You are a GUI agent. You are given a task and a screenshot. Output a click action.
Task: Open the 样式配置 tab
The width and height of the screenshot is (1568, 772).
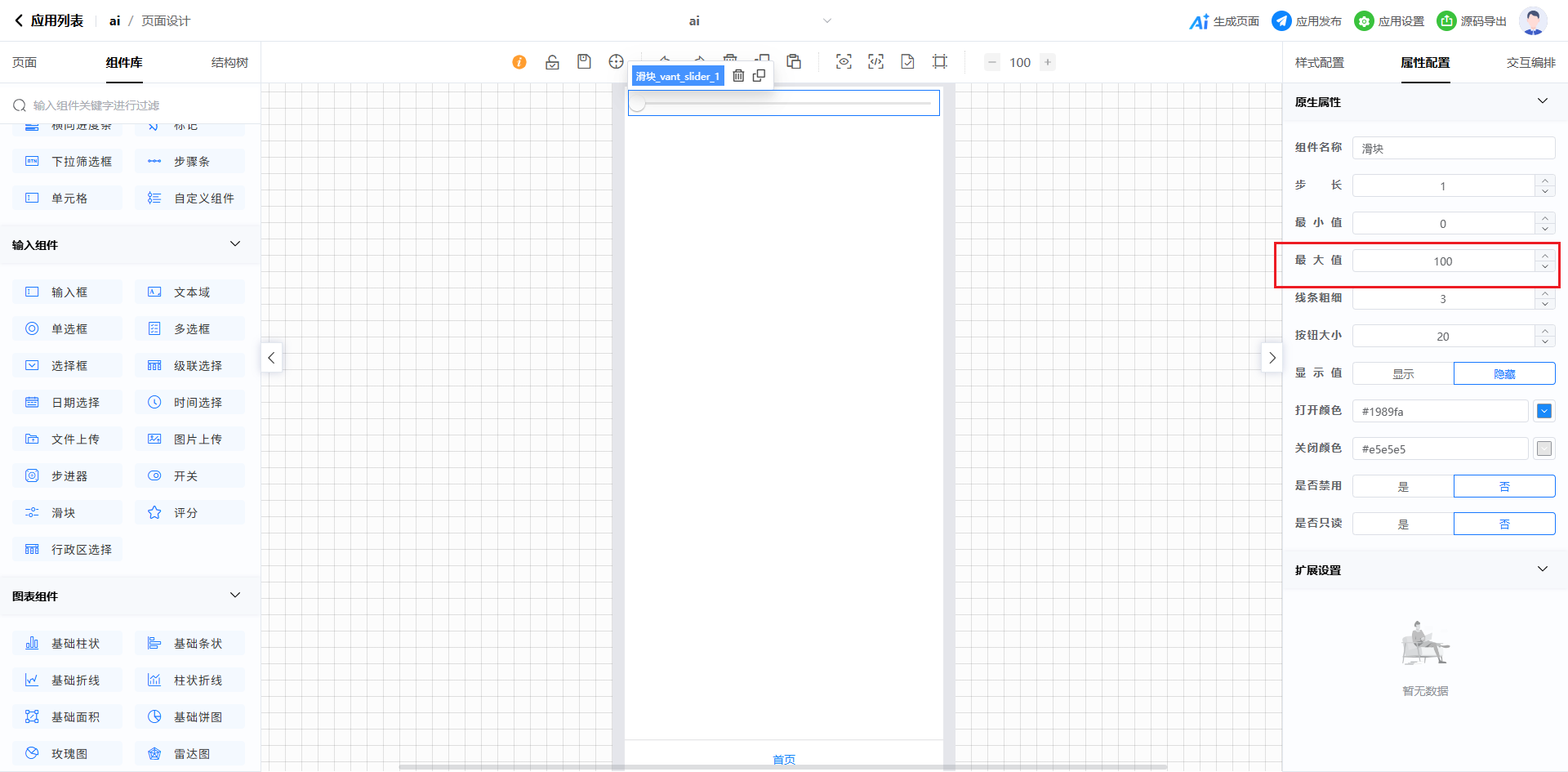(x=1319, y=63)
